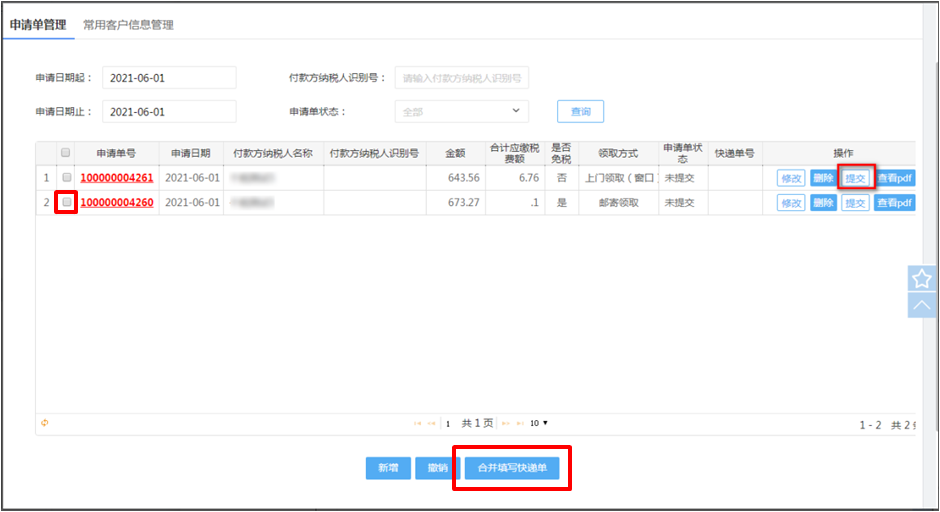This screenshot has height=512, width=940.
Task: Click the next page pagination arrow
Action: click(x=506, y=424)
